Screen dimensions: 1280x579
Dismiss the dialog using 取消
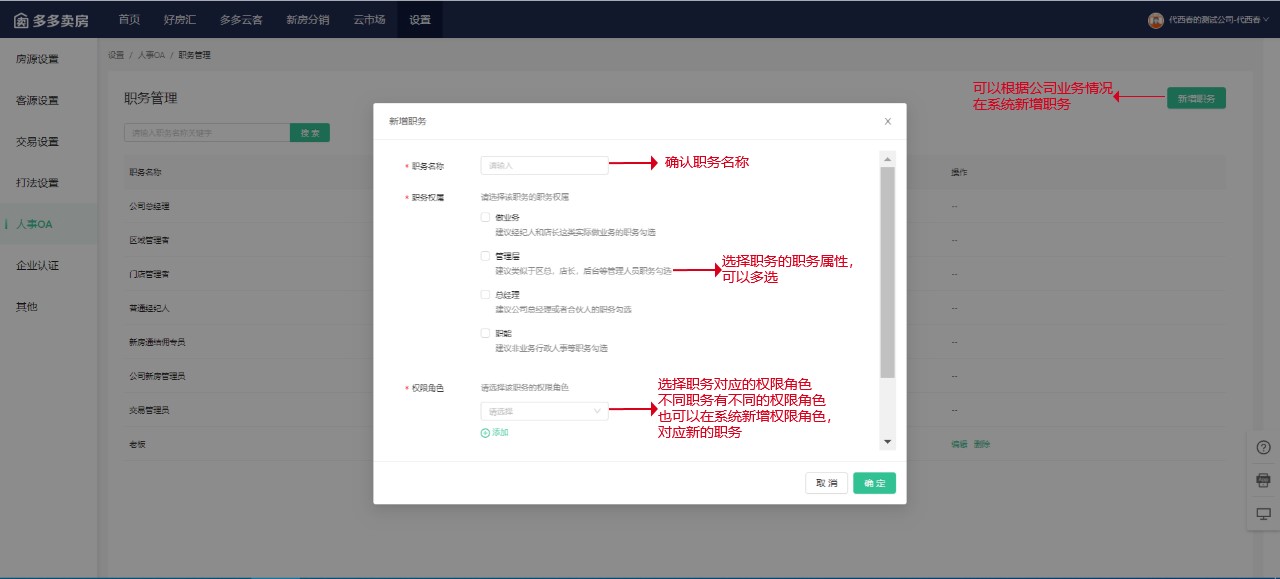tap(825, 482)
